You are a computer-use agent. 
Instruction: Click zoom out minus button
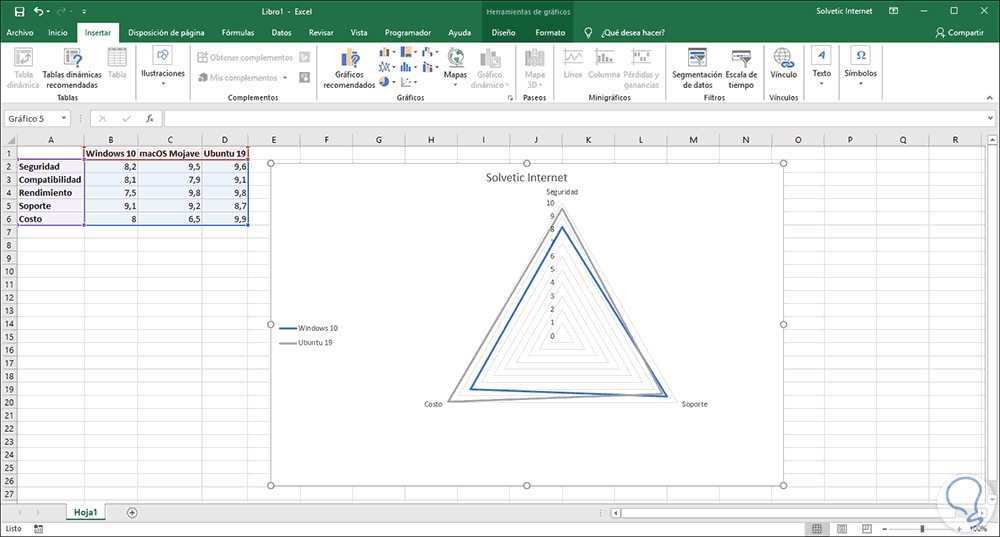tap(885, 529)
